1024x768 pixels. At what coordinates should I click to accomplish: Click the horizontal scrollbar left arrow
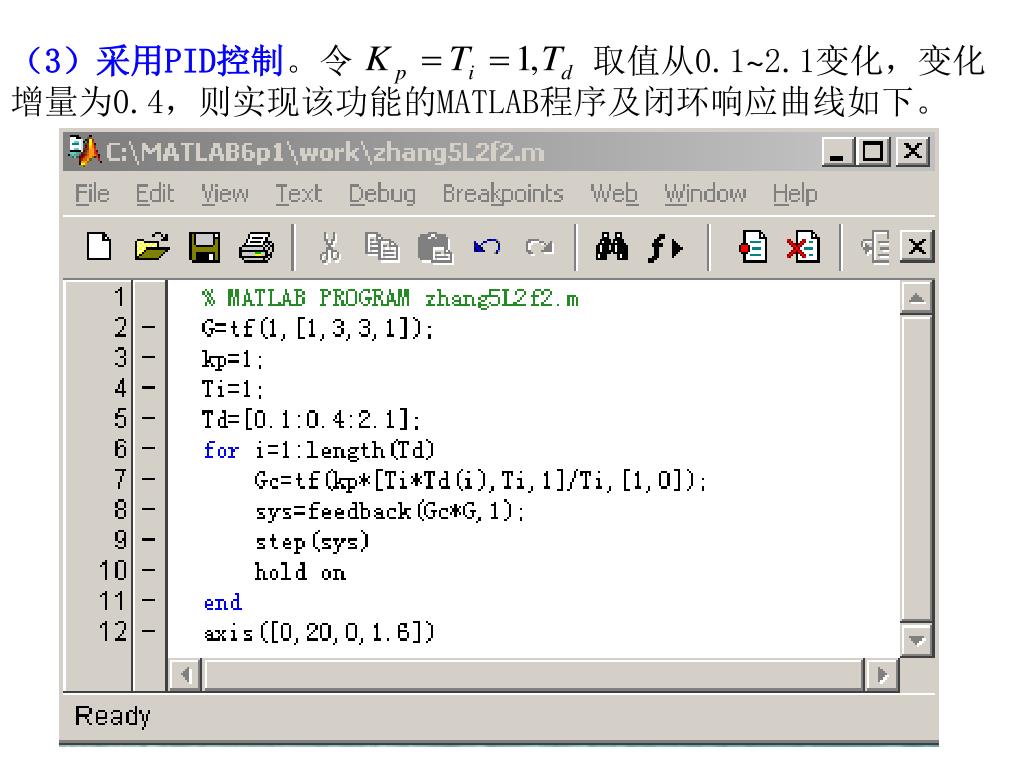tap(185, 674)
